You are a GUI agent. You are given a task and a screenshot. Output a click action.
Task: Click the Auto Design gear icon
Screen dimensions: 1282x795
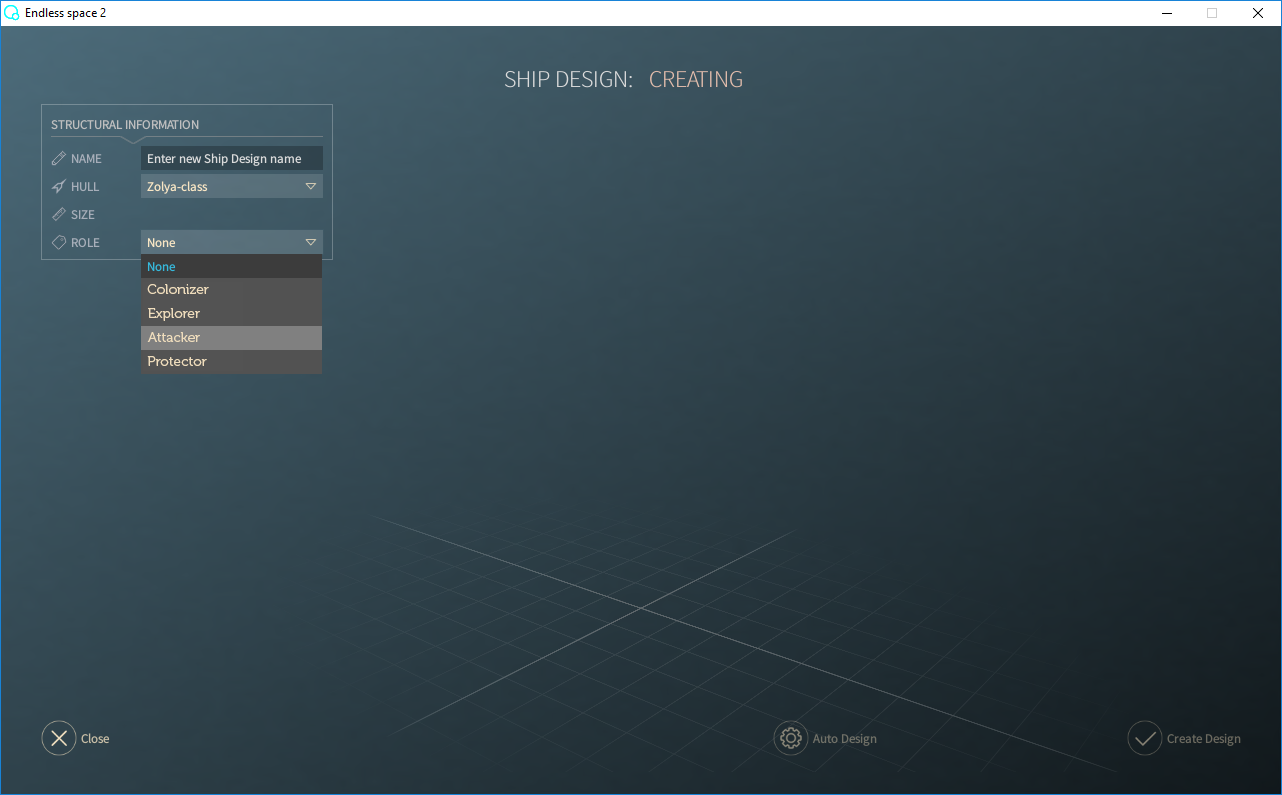click(x=790, y=738)
